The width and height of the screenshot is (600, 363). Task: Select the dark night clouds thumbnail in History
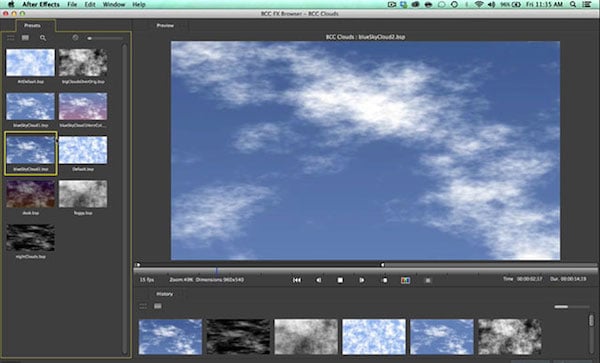238,337
